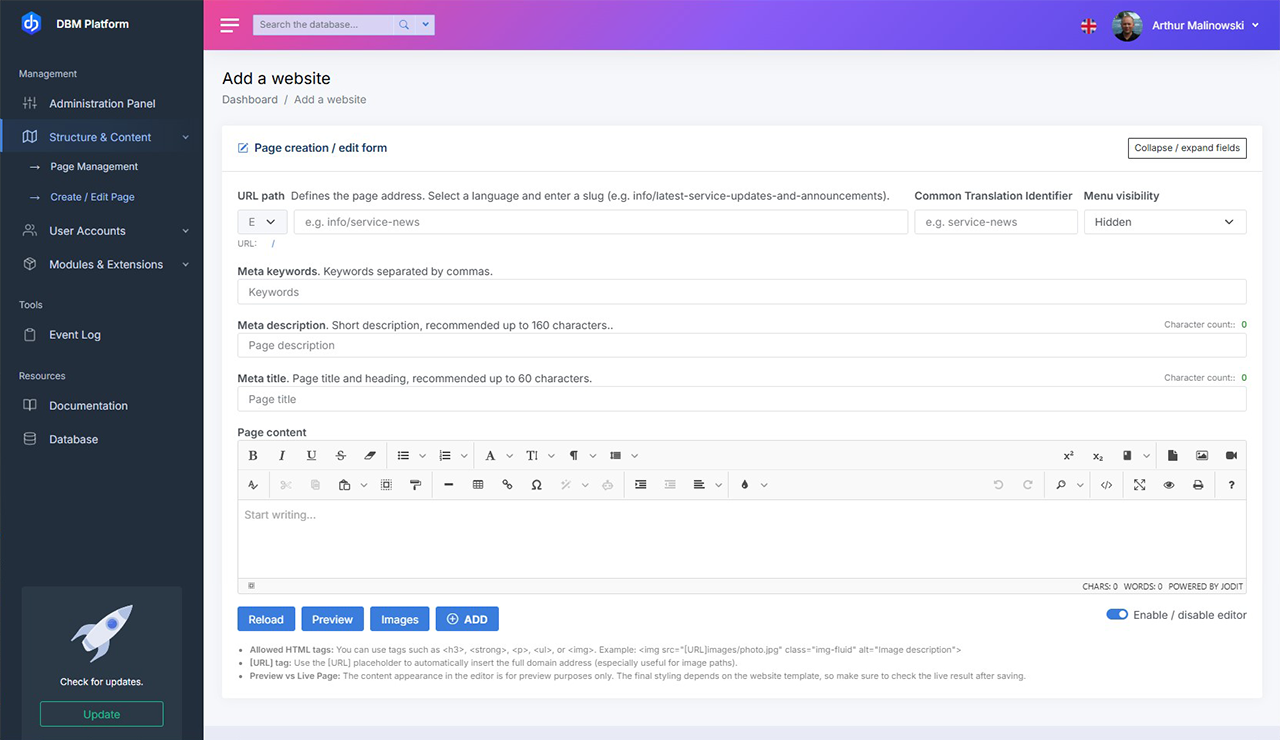Apply subscript formatting
The height and width of the screenshot is (740, 1280).
1098,455
